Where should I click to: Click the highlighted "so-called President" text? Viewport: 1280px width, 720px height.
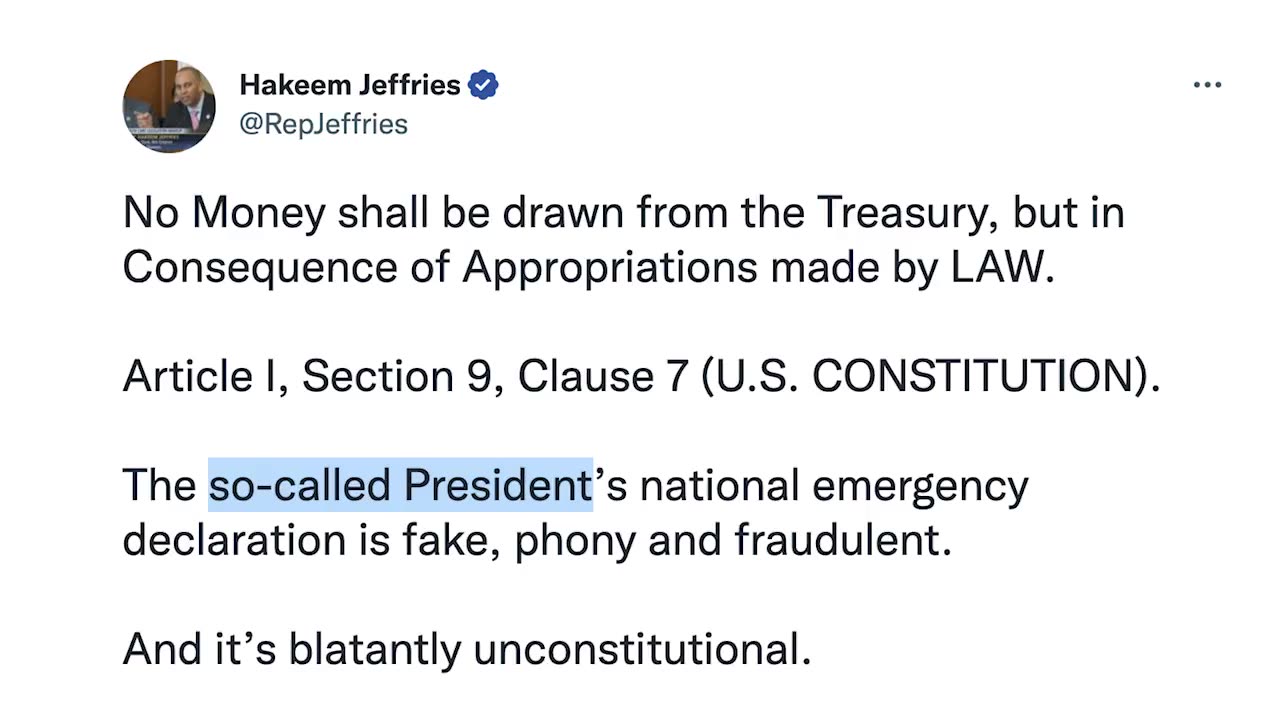[x=400, y=486]
